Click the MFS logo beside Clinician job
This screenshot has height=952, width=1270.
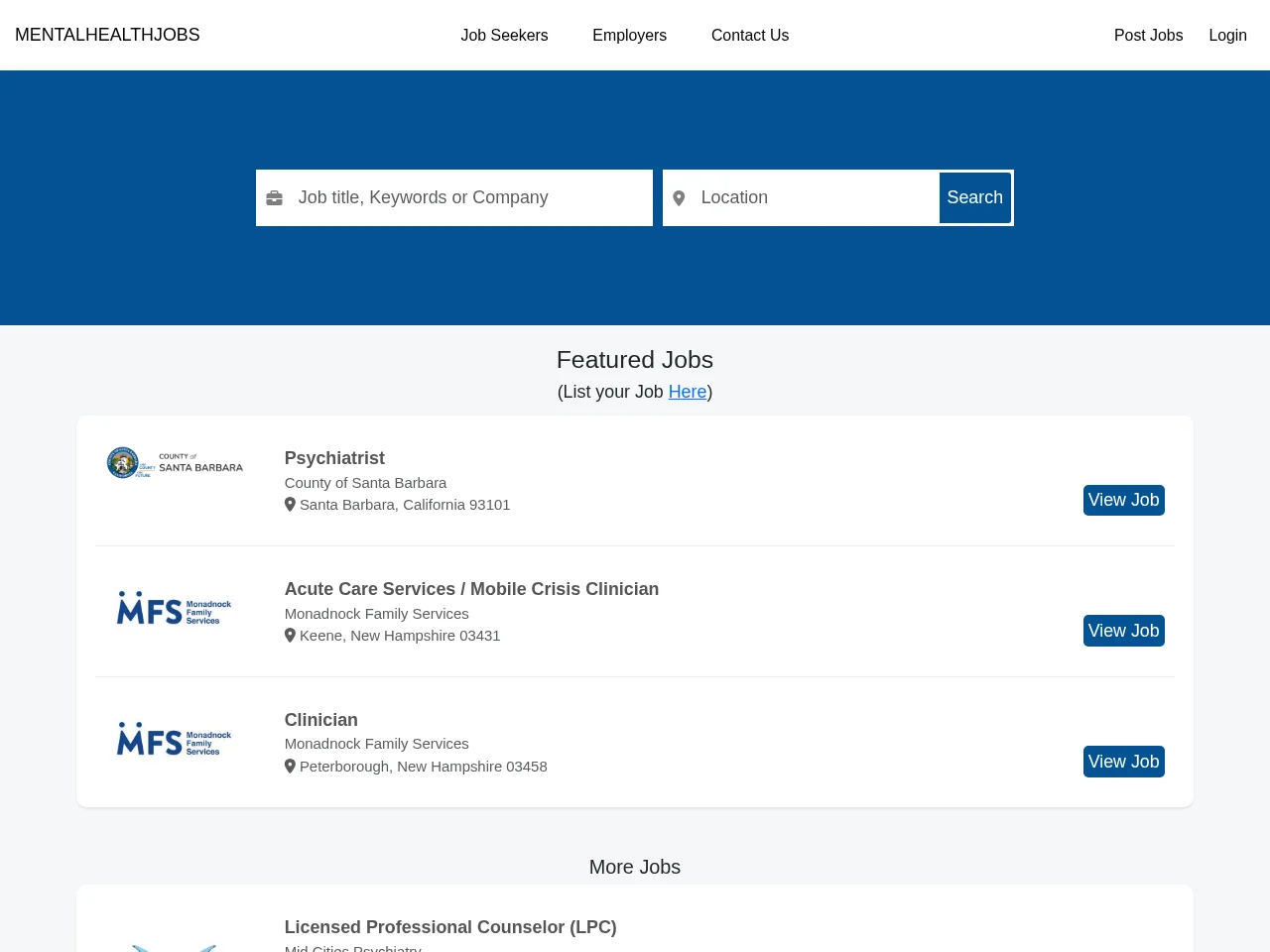coord(175,739)
